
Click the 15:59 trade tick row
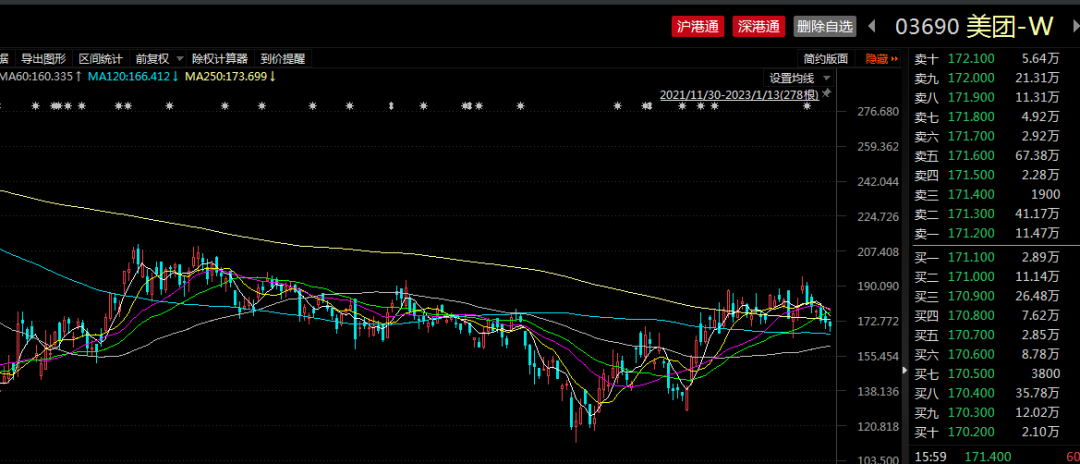pyautogui.click(x=996, y=456)
